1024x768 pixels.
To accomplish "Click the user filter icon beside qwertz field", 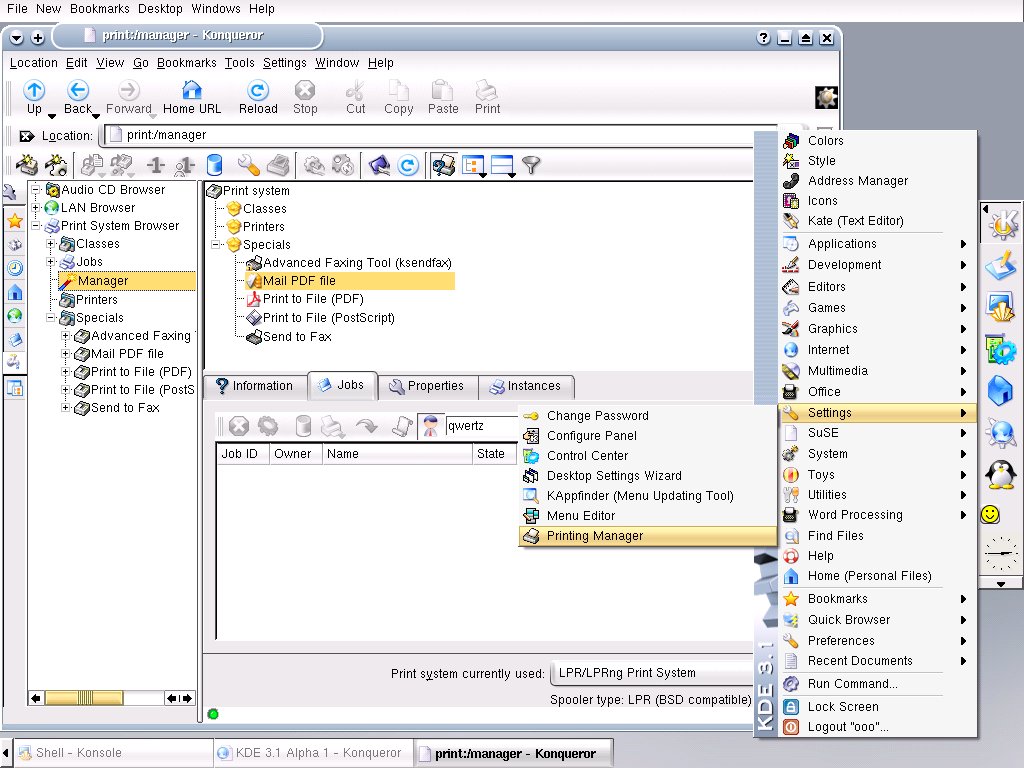I will point(430,426).
